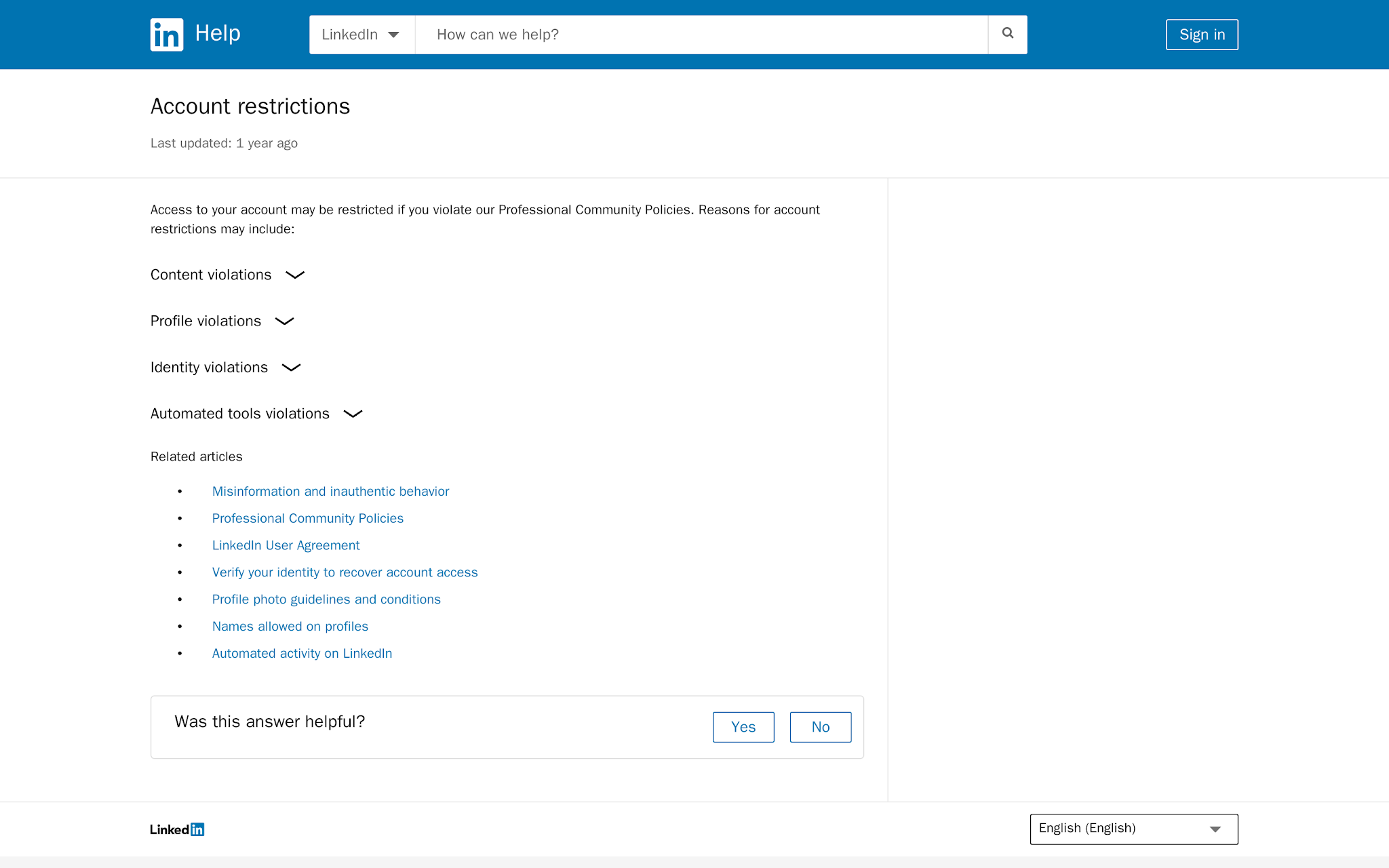The image size is (1389, 868).
Task: Click the LinkedIn footer logo
Action: click(177, 829)
